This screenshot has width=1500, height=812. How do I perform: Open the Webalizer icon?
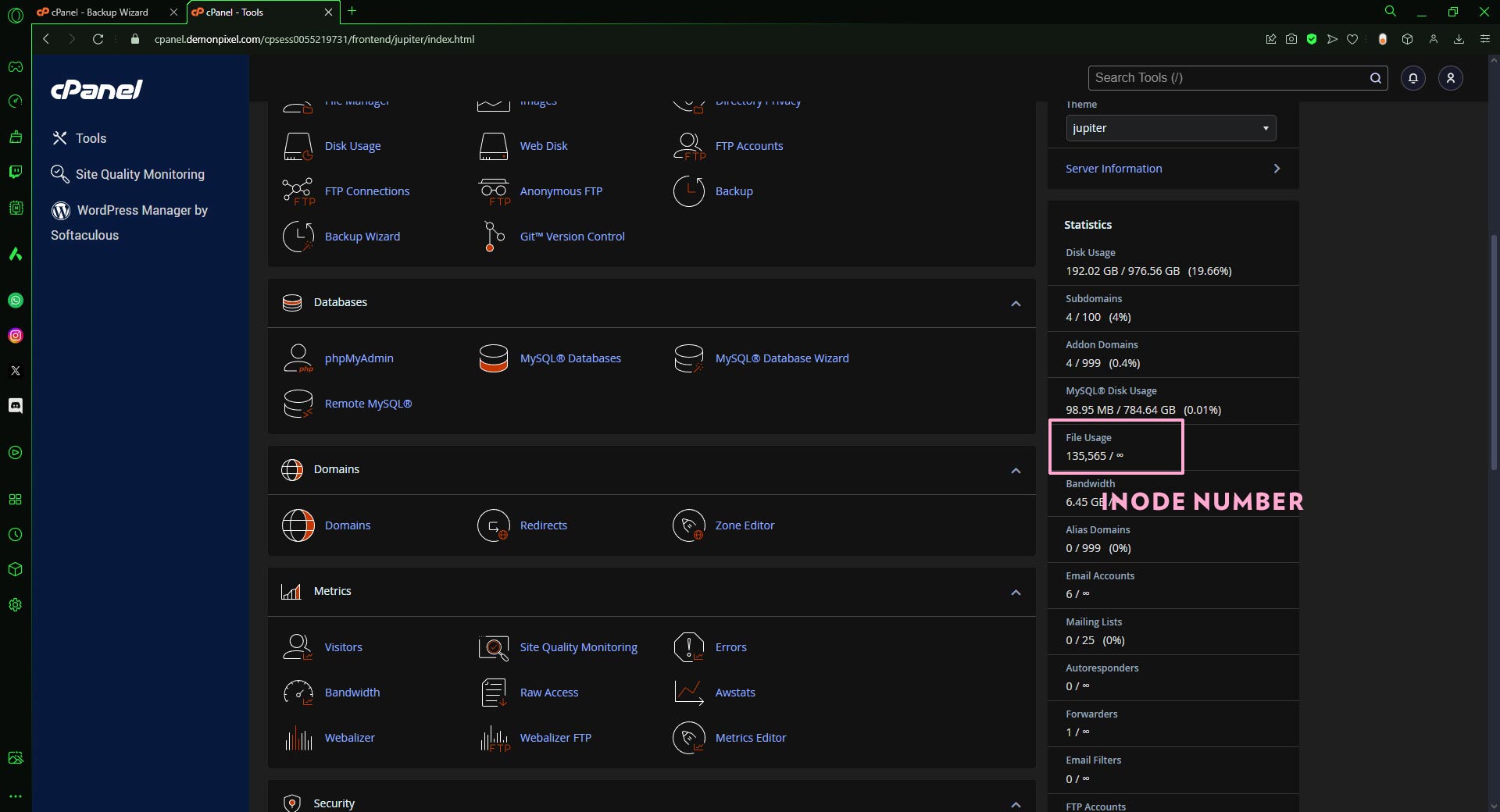point(298,738)
